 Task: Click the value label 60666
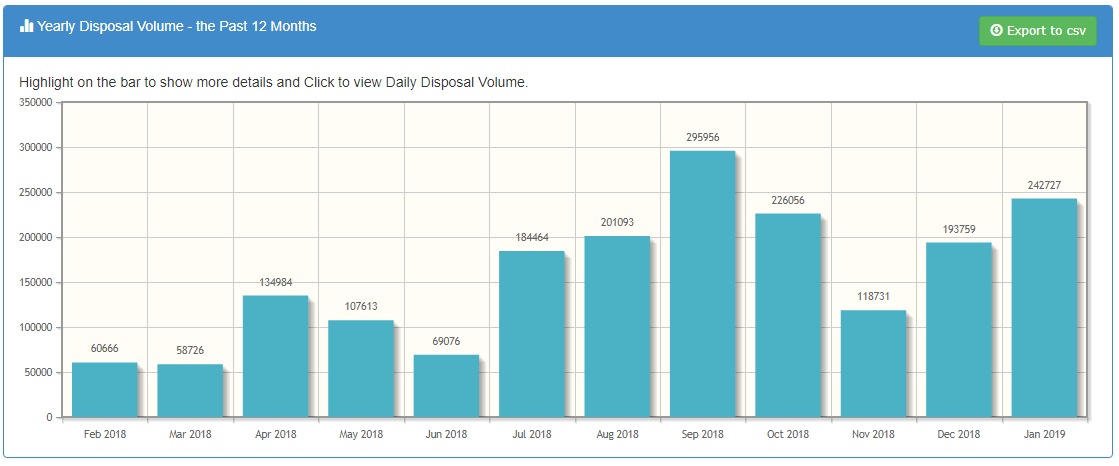(x=105, y=349)
